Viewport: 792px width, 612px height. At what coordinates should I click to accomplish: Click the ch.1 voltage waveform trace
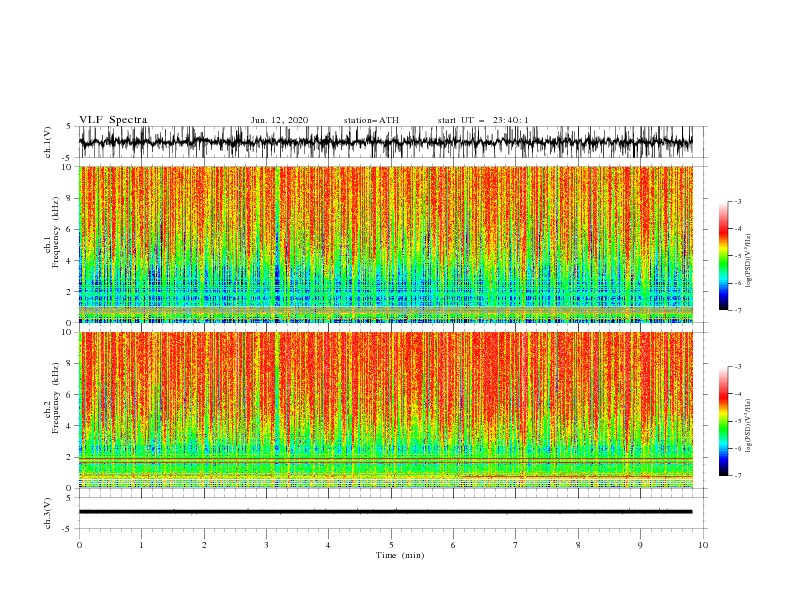click(385, 142)
